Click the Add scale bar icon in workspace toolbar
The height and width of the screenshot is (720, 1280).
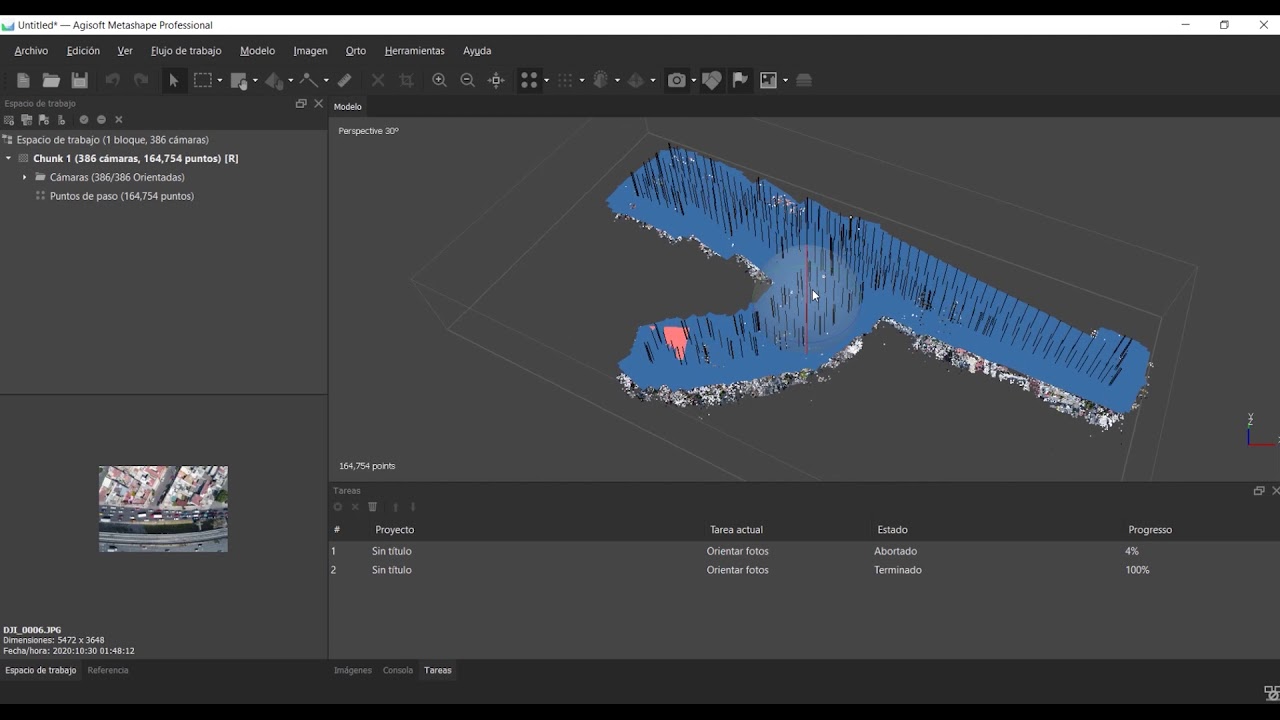tap(61, 120)
